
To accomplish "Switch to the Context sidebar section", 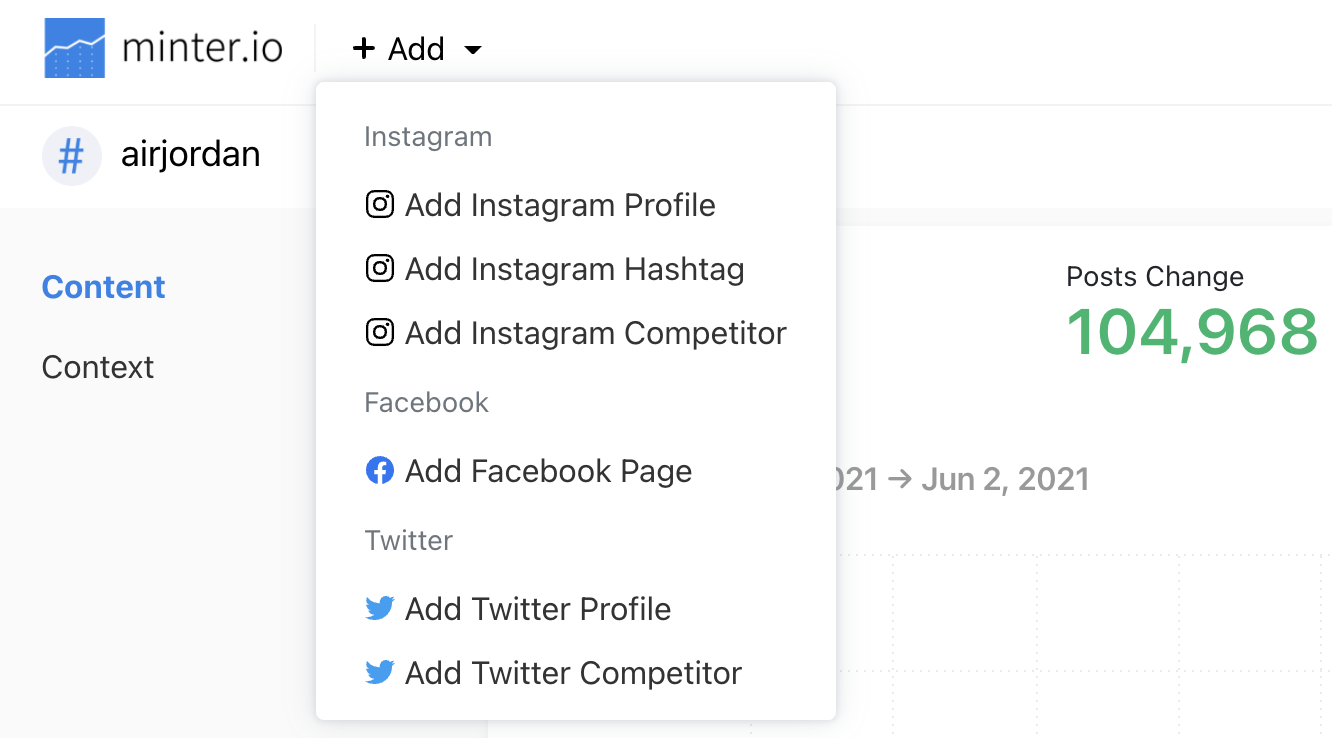I will click(98, 367).
